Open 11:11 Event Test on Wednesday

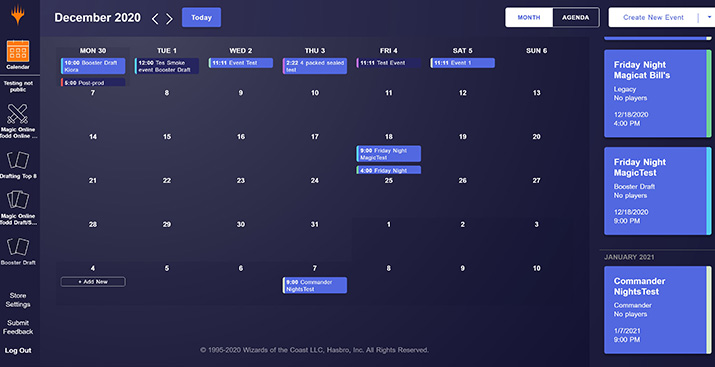point(241,63)
